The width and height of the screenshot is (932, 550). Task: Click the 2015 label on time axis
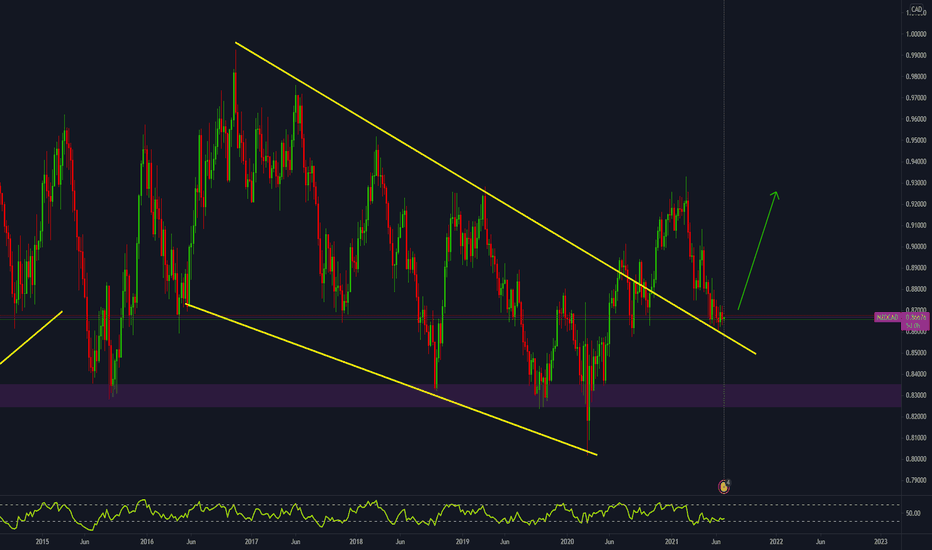[x=42, y=542]
